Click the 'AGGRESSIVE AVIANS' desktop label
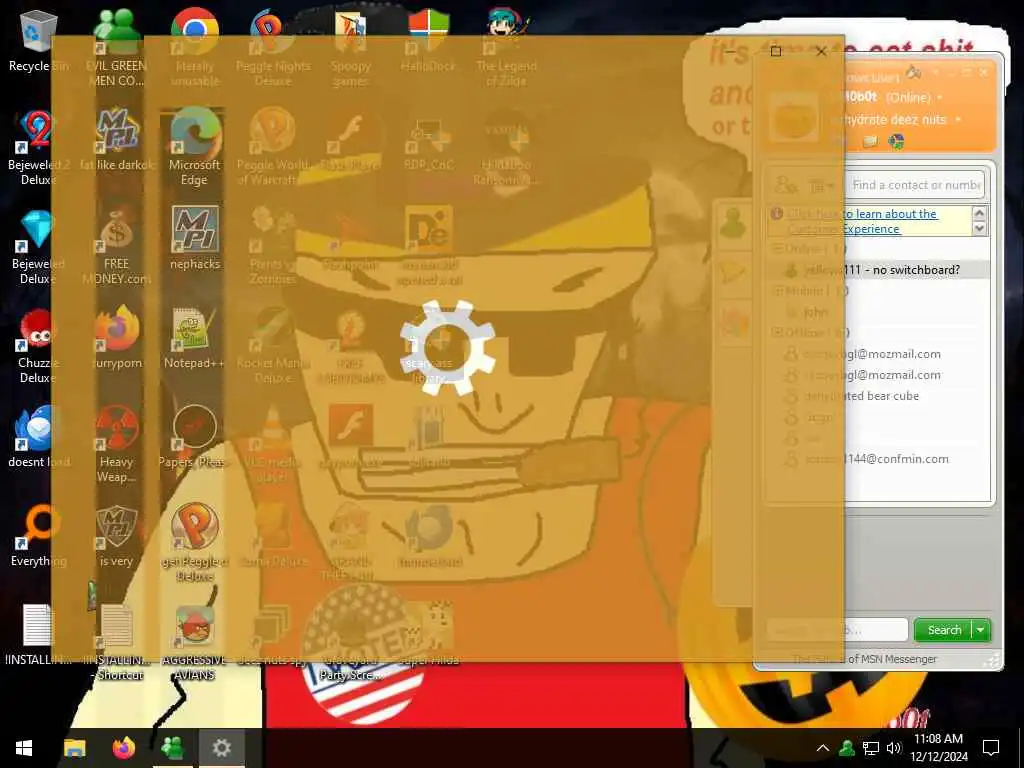This screenshot has width=1024, height=768. (194, 667)
